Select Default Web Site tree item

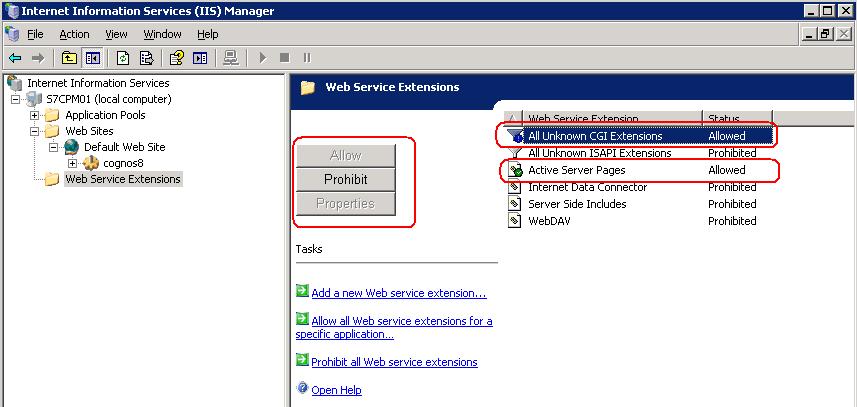click(125, 147)
